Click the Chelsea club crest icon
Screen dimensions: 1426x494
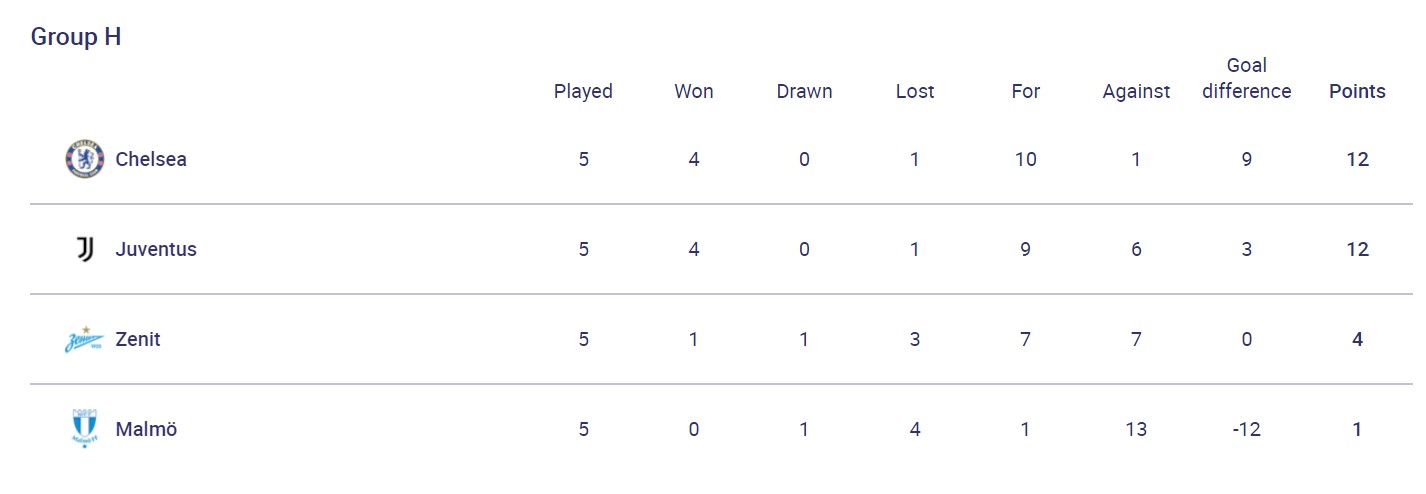pos(84,159)
